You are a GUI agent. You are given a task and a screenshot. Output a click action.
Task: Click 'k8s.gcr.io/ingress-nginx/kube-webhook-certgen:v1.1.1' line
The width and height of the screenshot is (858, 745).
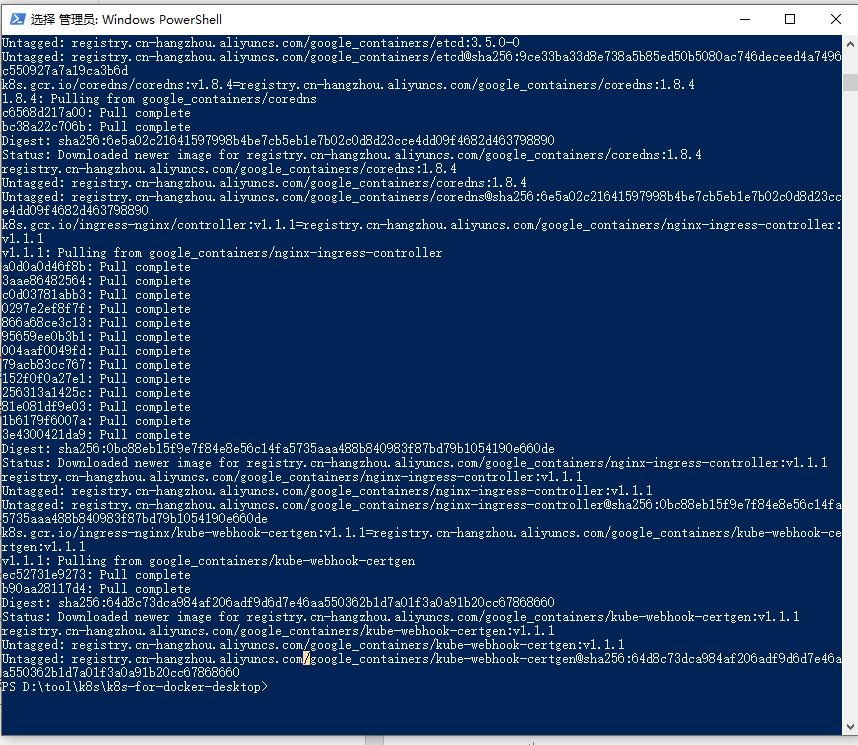point(421,540)
